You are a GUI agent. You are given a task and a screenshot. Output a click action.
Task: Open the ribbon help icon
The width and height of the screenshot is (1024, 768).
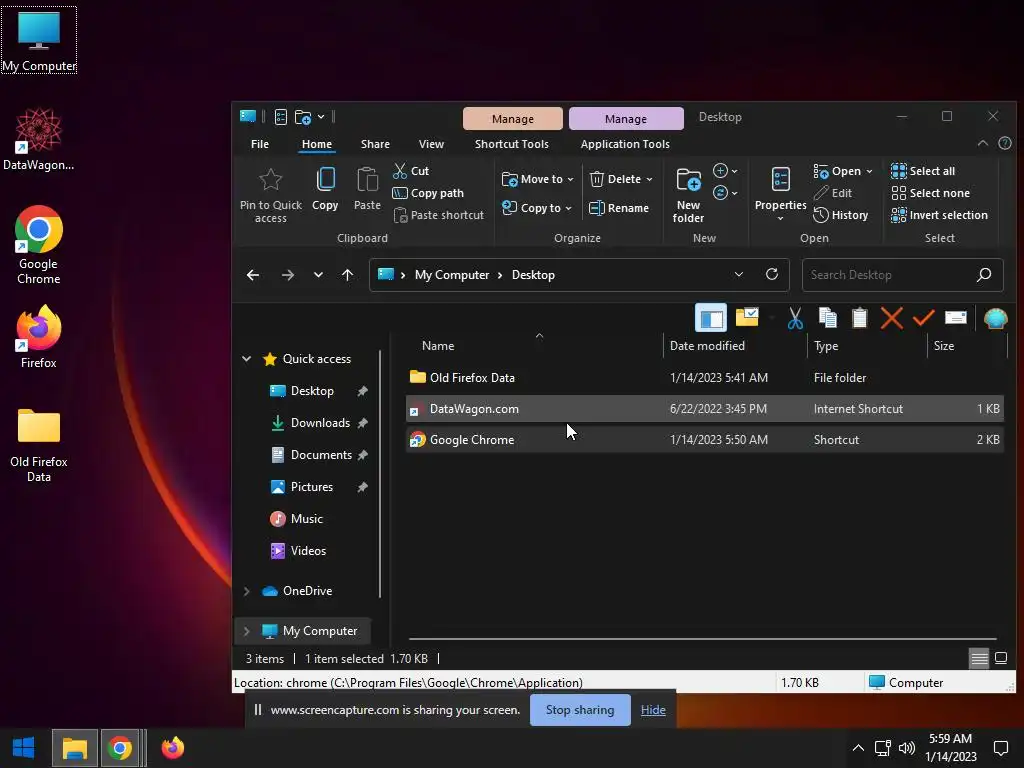coord(1005,143)
